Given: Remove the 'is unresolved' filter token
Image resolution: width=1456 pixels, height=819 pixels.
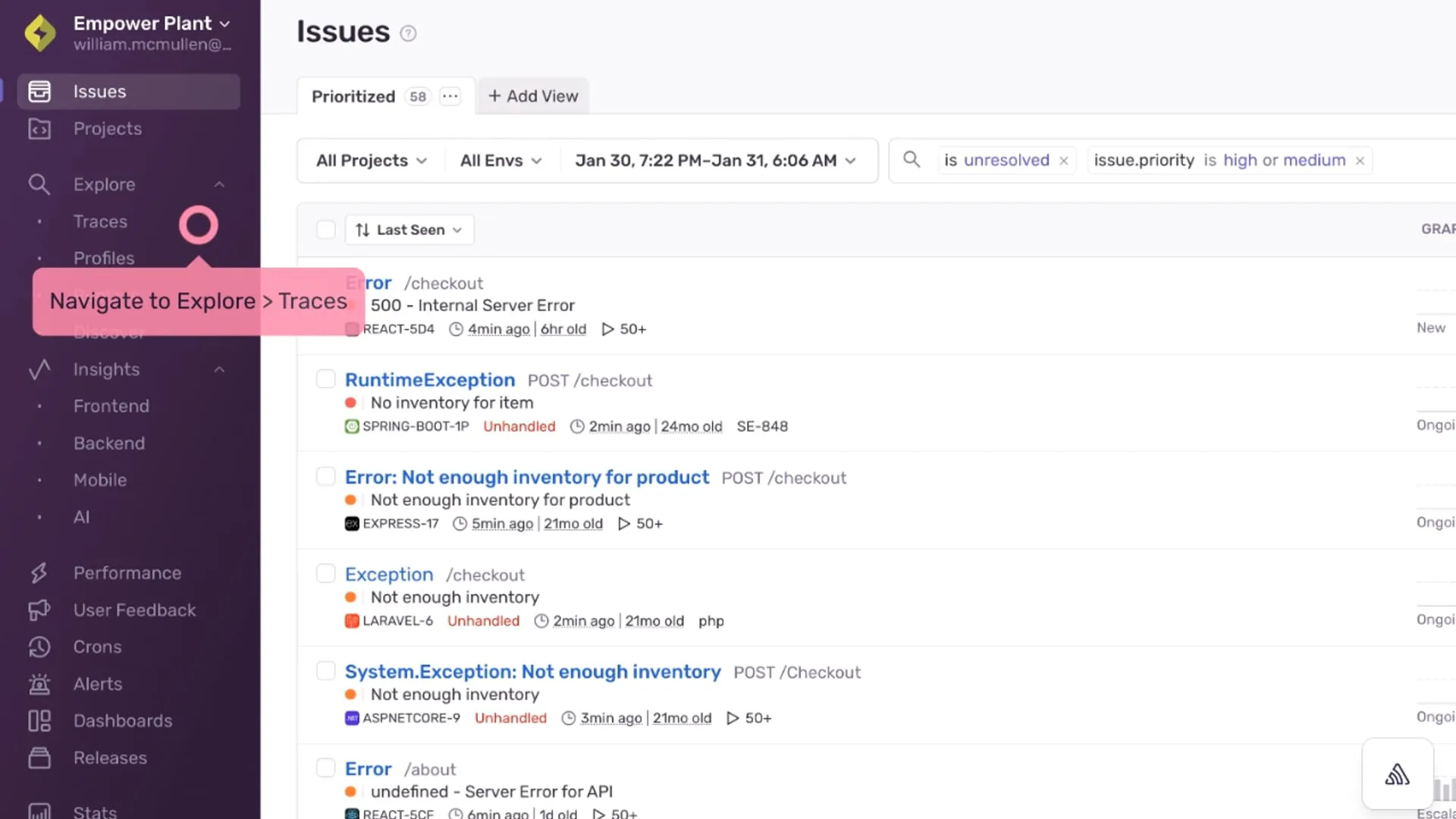Looking at the screenshot, I should tap(1063, 161).
